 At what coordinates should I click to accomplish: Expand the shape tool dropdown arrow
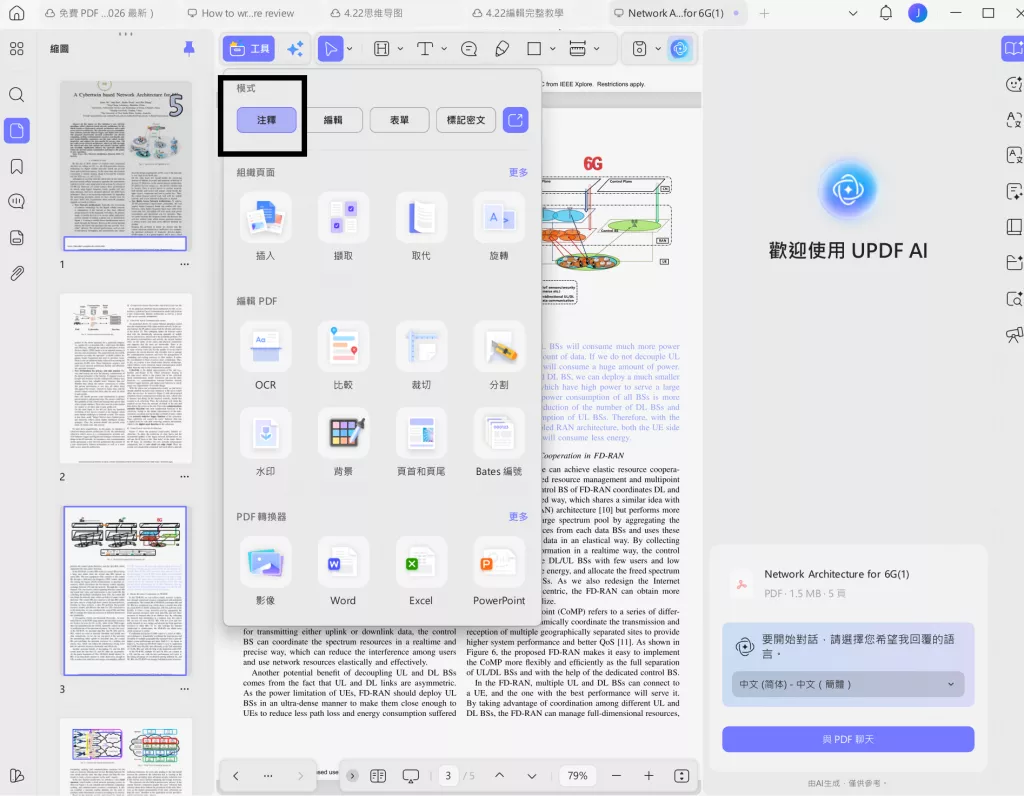click(552, 49)
